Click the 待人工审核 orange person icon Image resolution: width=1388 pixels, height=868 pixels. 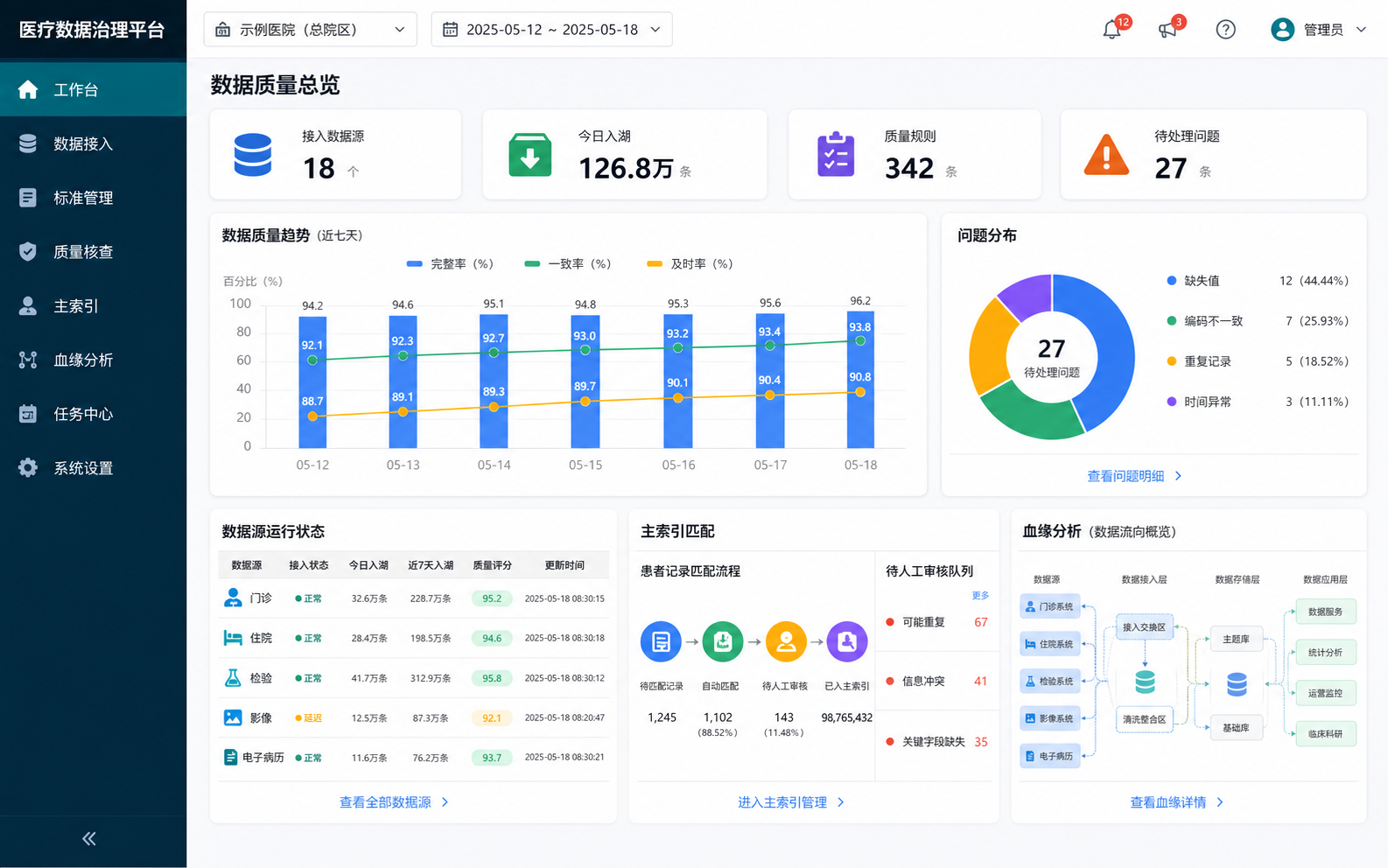click(x=786, y=642)
